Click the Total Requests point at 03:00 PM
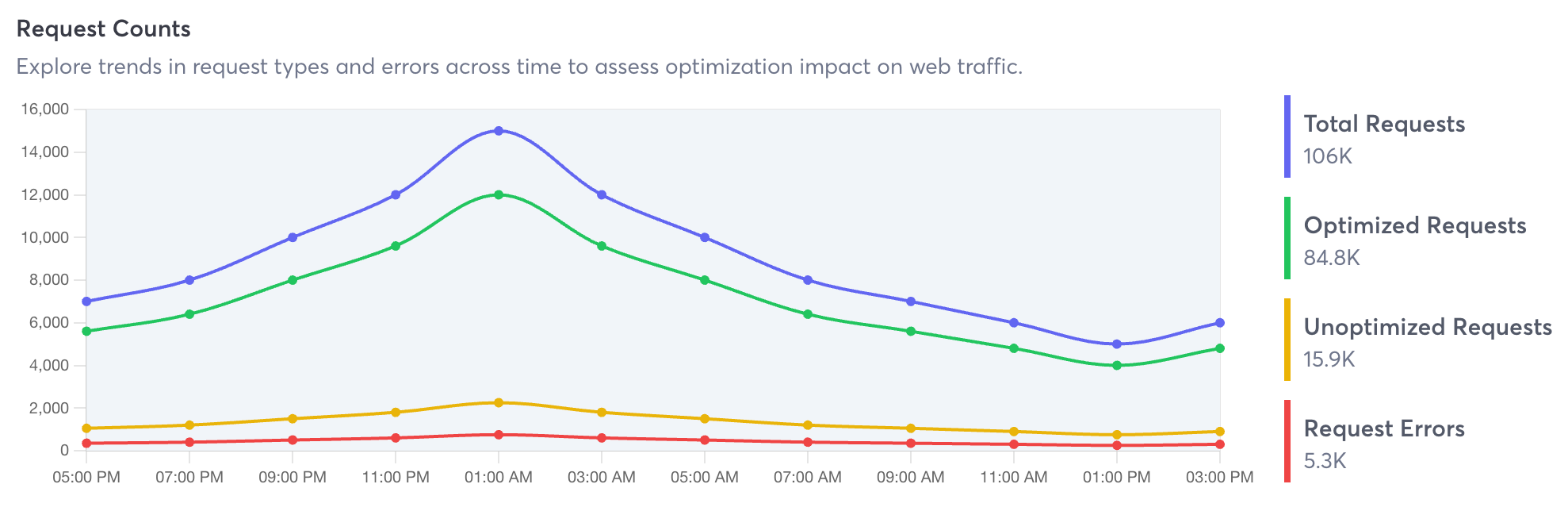This screenshot has width=1568, height=511. [1220, 323]
